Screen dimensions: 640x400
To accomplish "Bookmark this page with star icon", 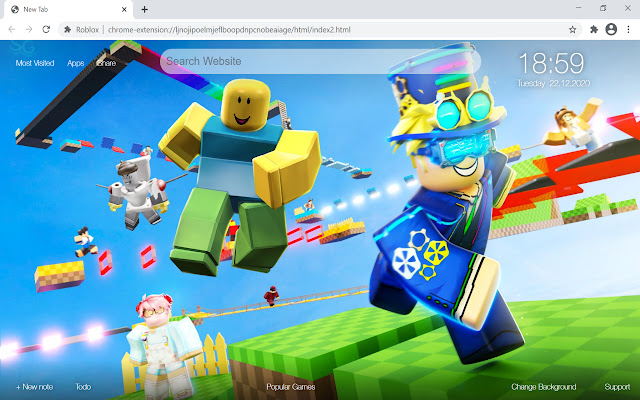I will 573,29.
